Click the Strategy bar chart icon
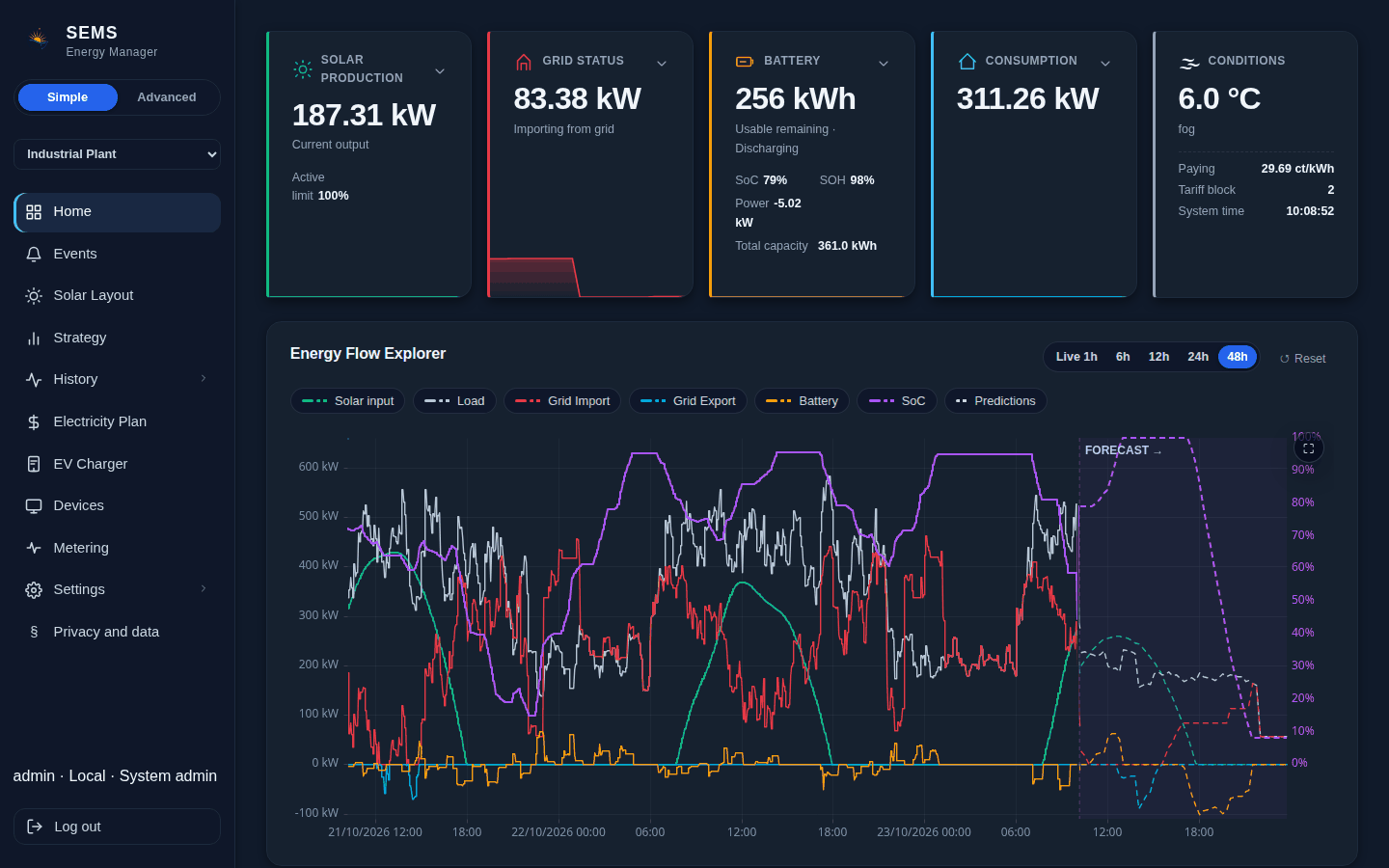The width and height of the screenshot is (1389, 868). 34,338
